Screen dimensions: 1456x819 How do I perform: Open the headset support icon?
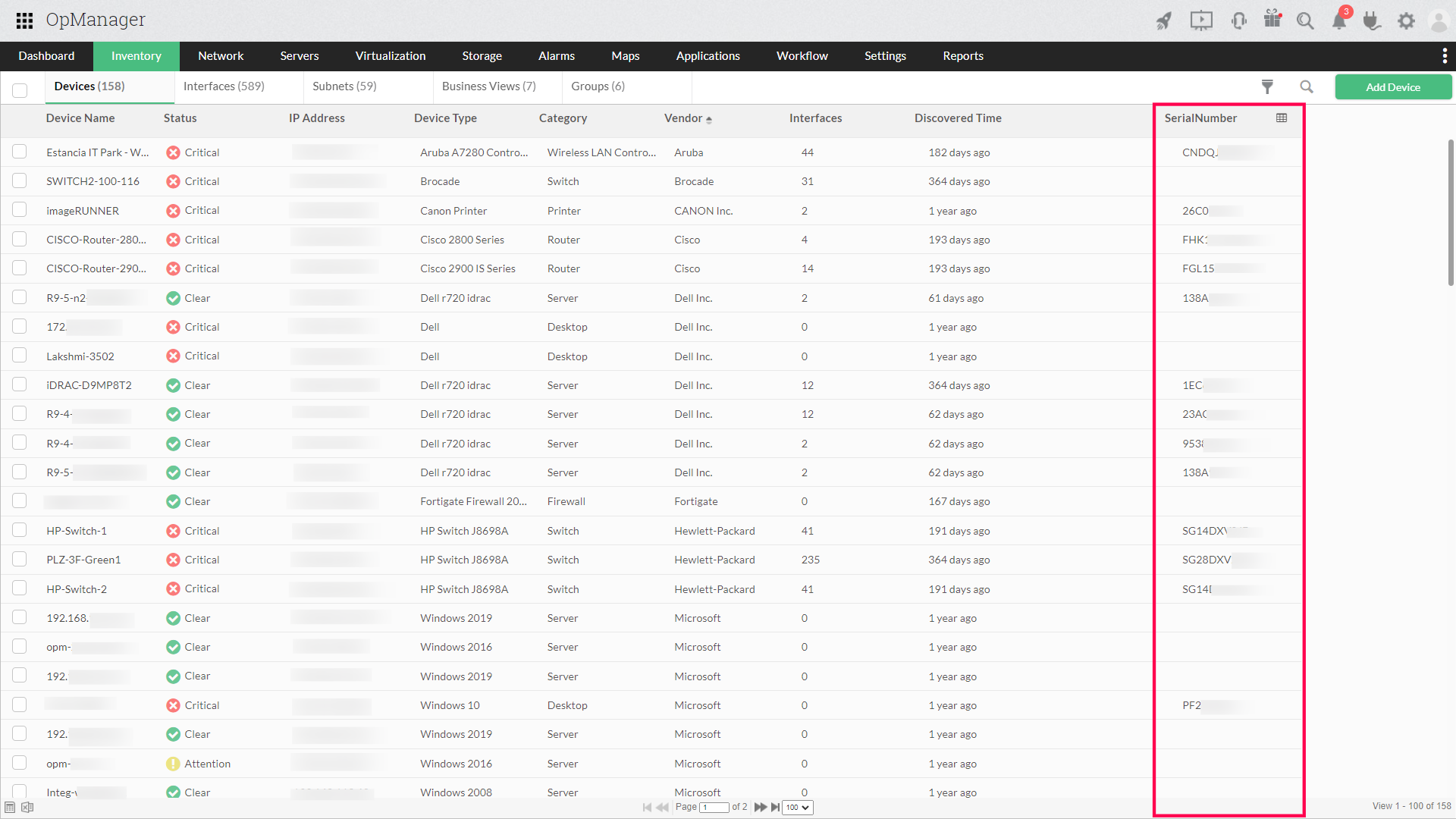(1239, 20)
